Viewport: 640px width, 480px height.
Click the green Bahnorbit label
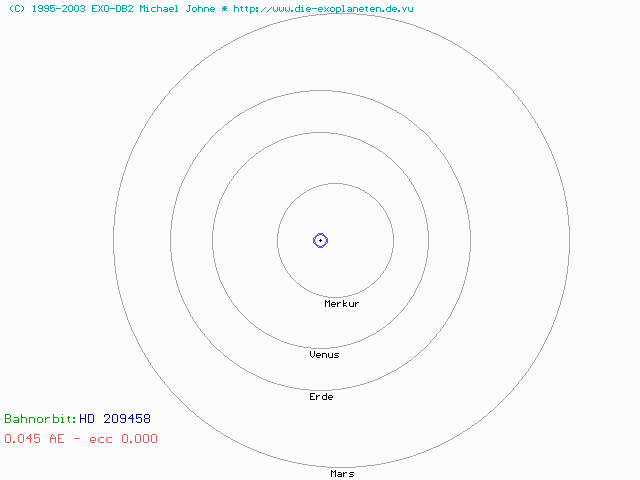point(40,419)
